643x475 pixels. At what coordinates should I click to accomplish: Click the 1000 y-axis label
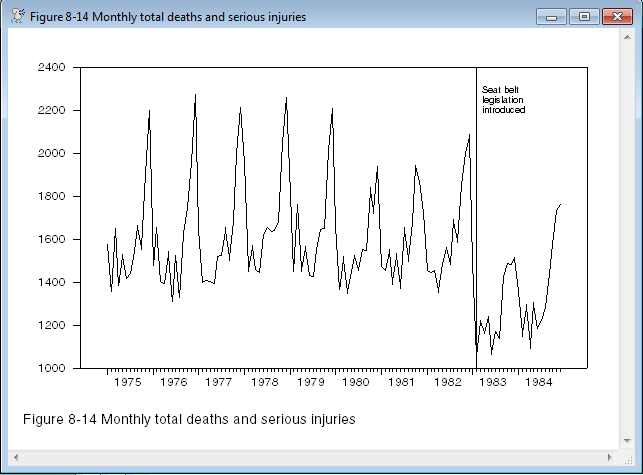(x=51, y=369)
